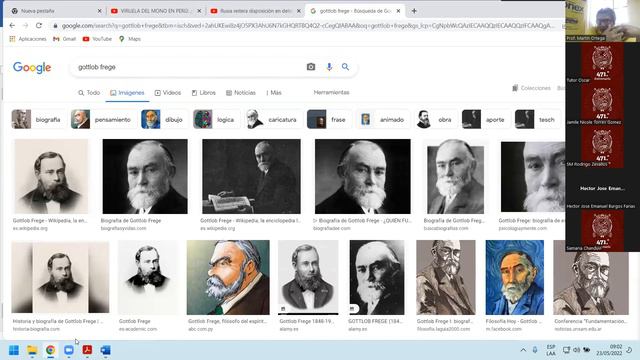Click the taskbar clock 09:02
The width and height of the screenshot is (640, 360).
click(609, 350)
